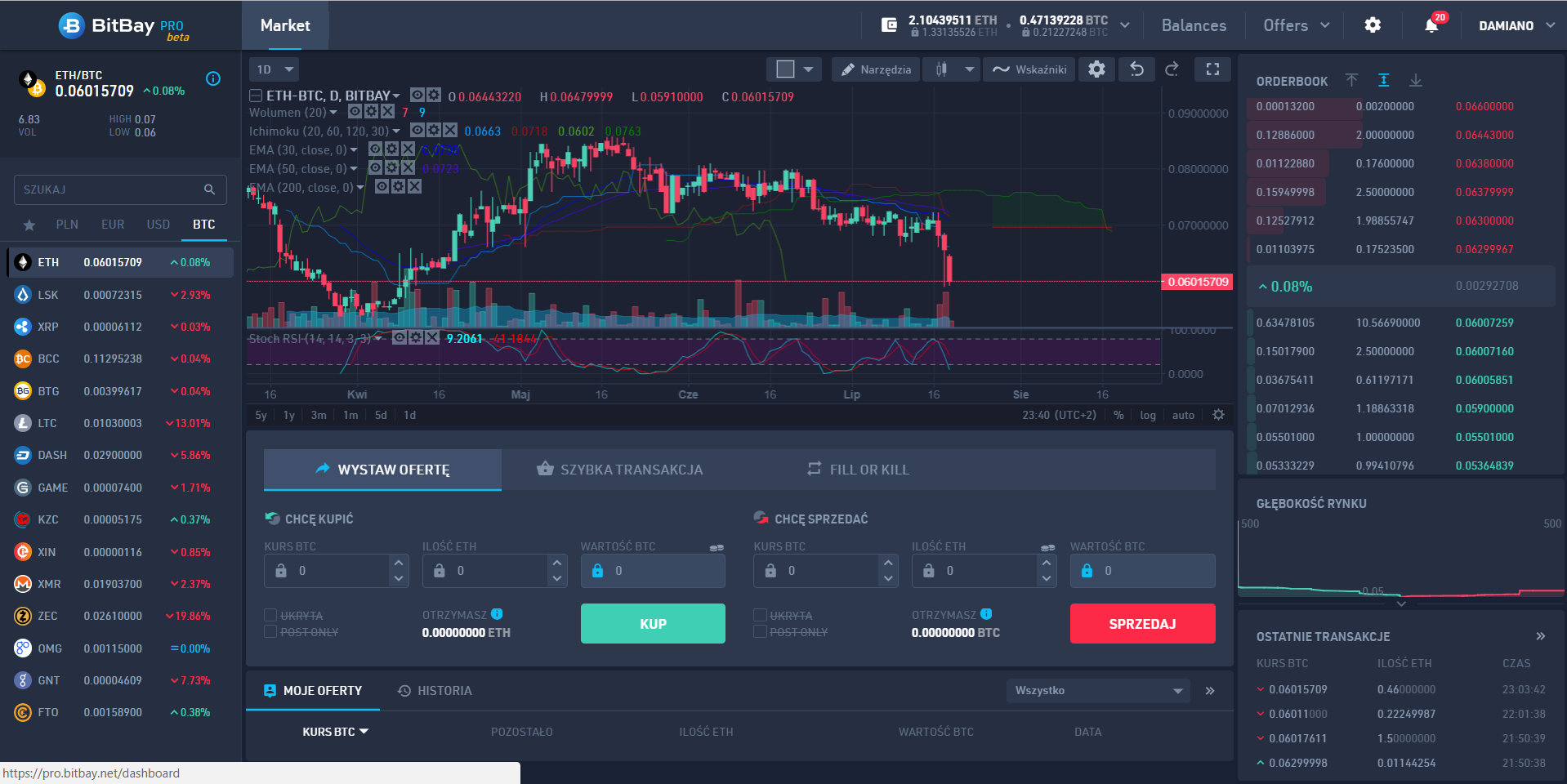Viewport: 1567px width, 784px height.
Task: Show favorite markets with the star icon
Action: (29, 225)
